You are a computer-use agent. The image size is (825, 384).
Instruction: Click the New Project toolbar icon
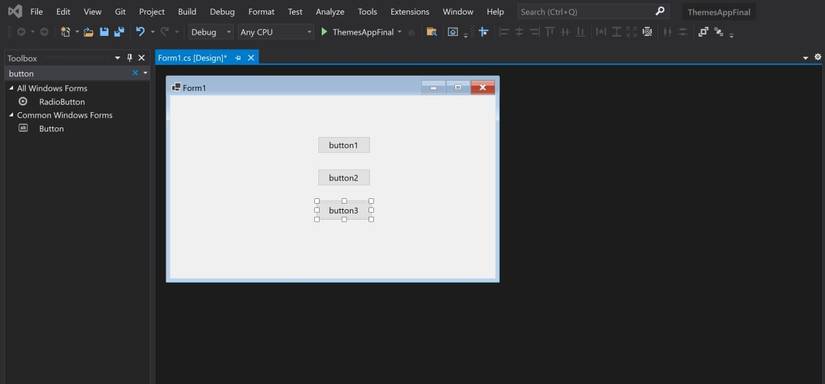point(65,32)
